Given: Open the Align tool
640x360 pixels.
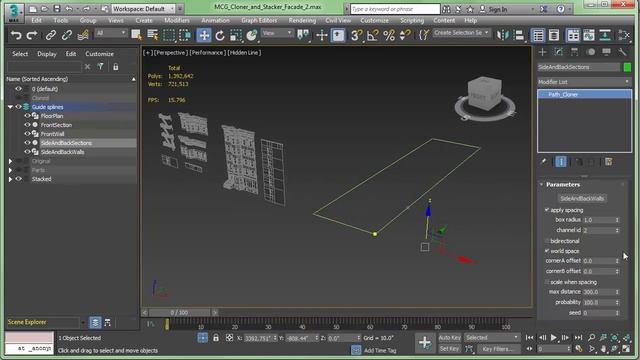Looking at the screenshot, I should [x=519, y=36].
